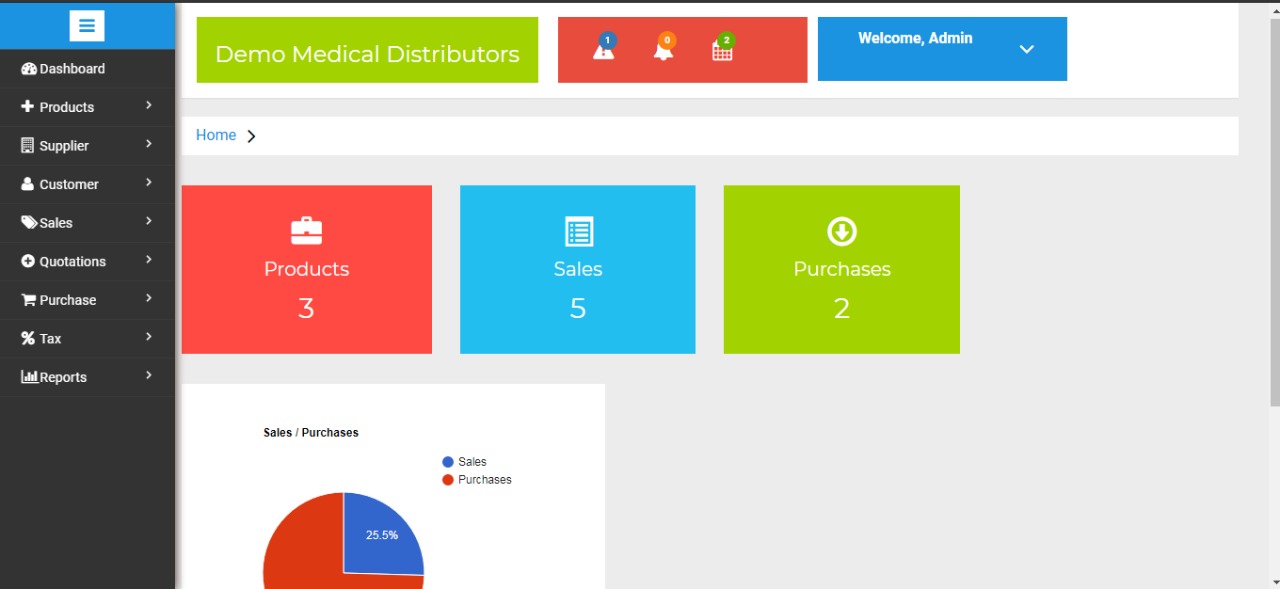The width and height of the screenshot is (1280, 589).
Task: Expand the Reports sidebar chevron
Action: click(148, 376)
